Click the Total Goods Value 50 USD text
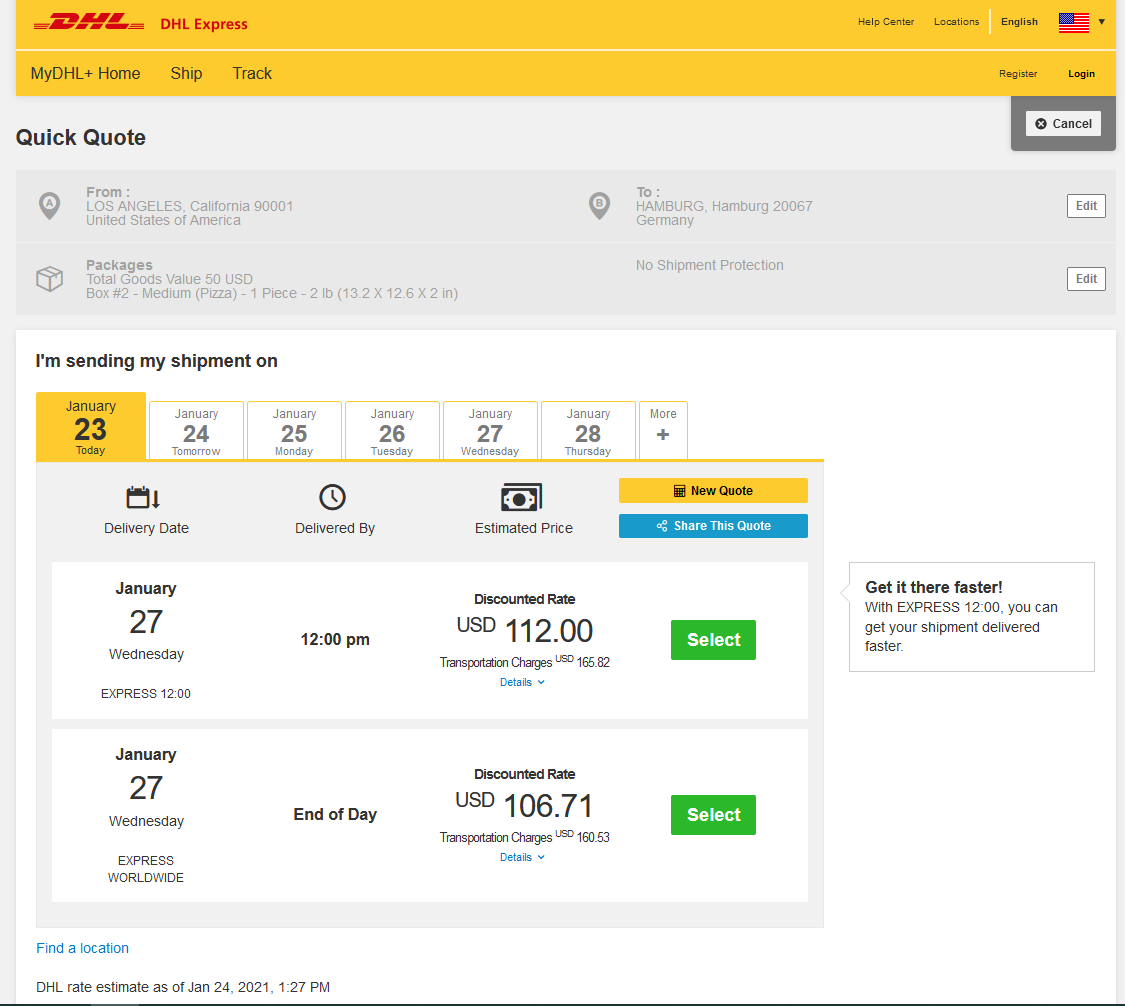Viewport: 1125px width, 1006px height. pos(169,279)
